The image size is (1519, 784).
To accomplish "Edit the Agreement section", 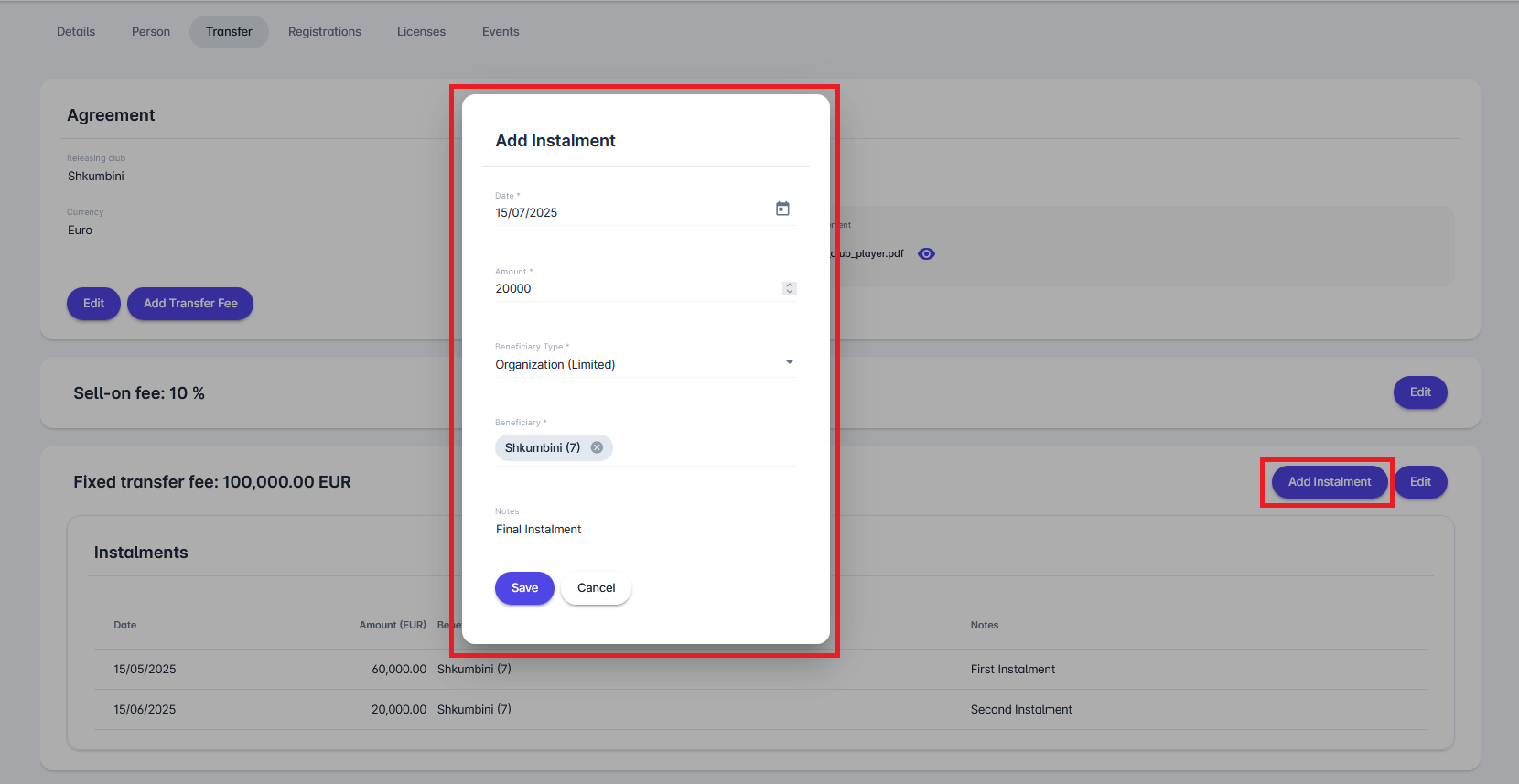I will coord(93,304).
